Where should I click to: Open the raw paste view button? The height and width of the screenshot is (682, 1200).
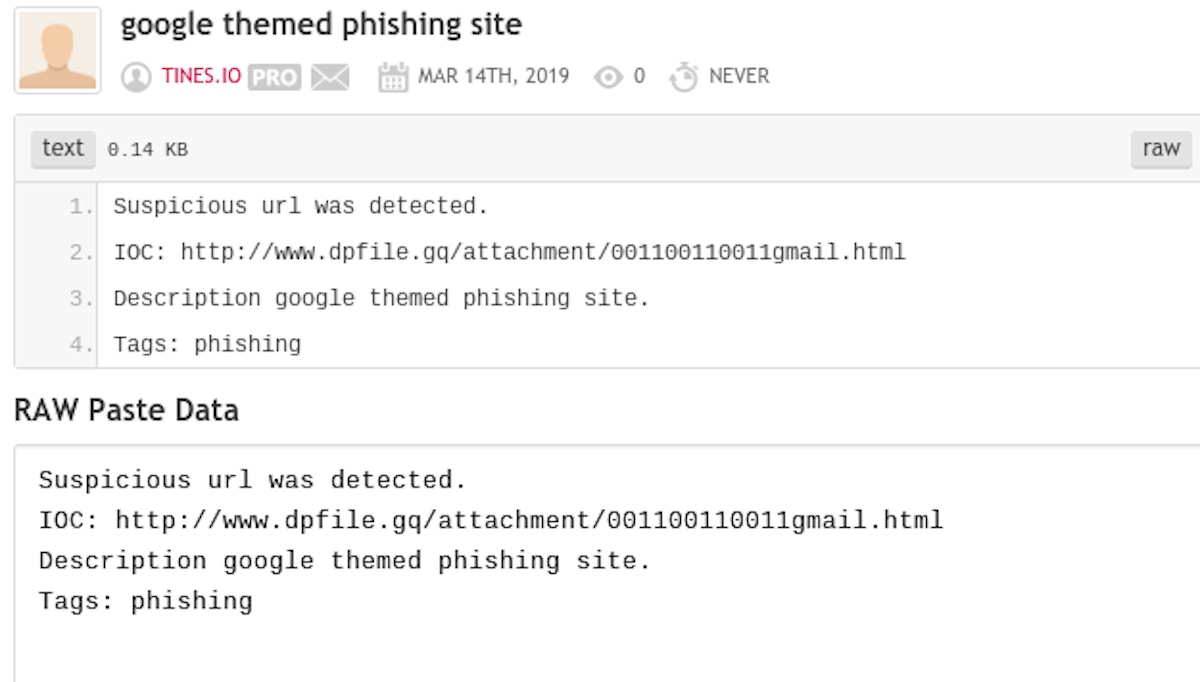[x=1161, y=148]
